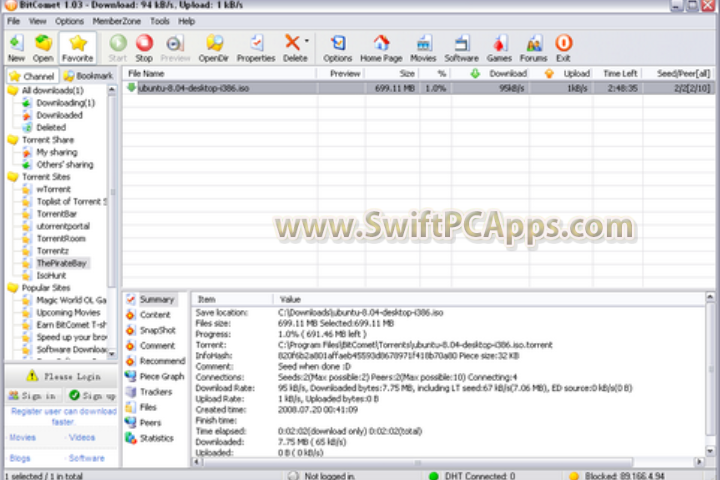Select Others' sharing tree item
Image resolution: width=720 pixels, height=480 pixels.
pyautogui.click(x=65, y=165)
